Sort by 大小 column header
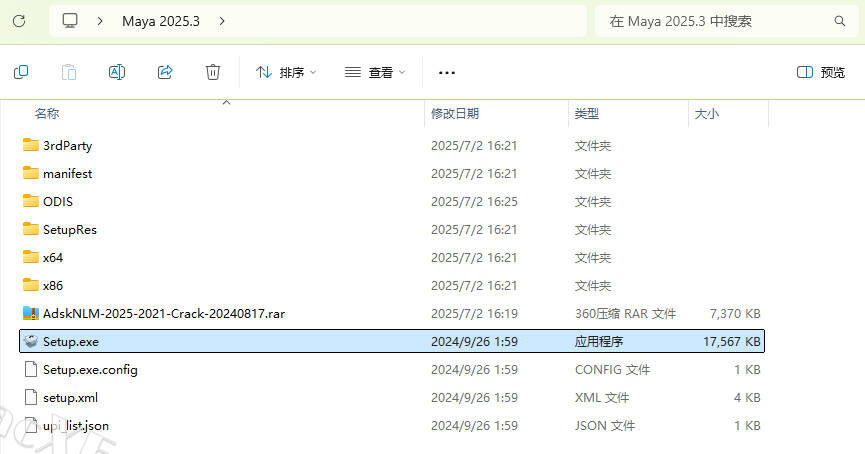The image size is (865, 454). (707, 114)
